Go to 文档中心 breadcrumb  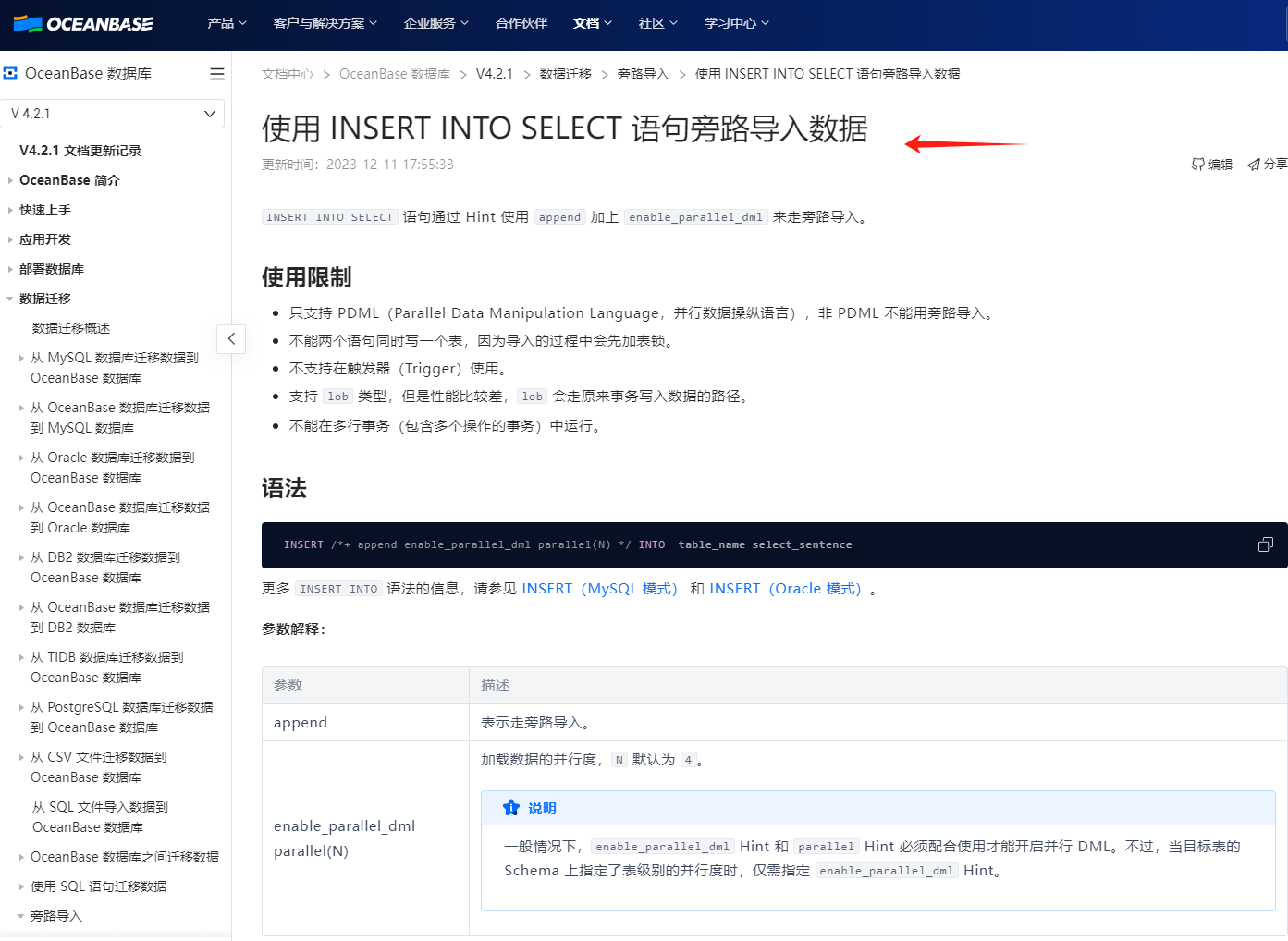(x=288, y=74)
